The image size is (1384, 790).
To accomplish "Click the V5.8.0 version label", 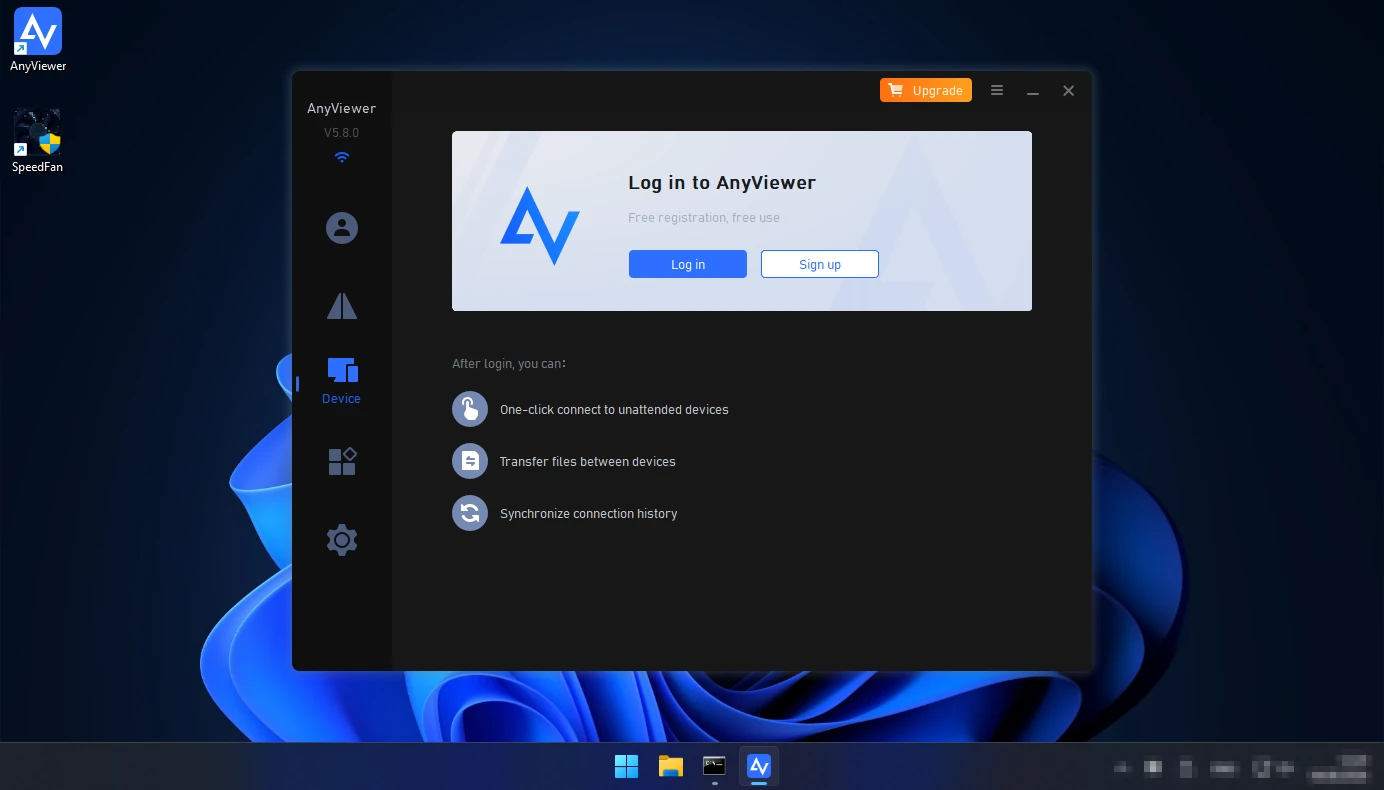I will (341, 133).
